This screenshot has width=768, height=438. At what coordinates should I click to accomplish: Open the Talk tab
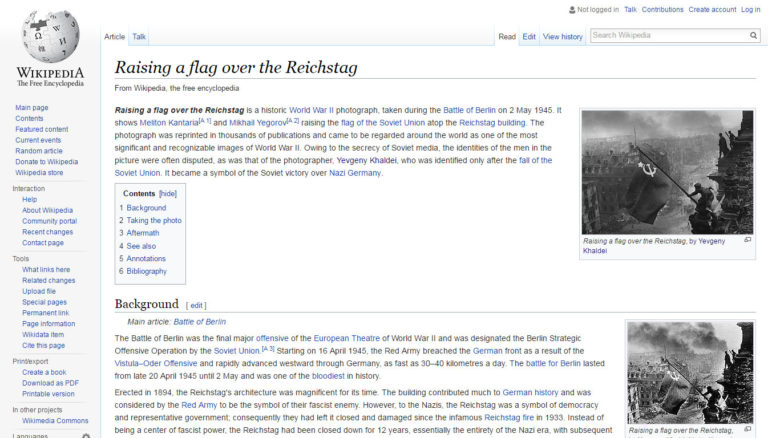point(139,37)
